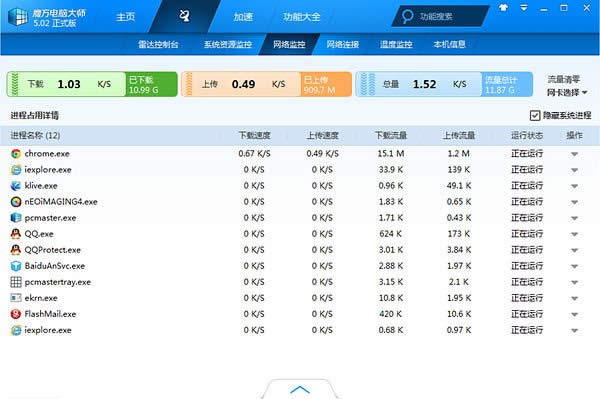Click the 功能搜索 search field
Viewport: 600px width, 399px height.
pyautogui.click(x=440, y=16)
